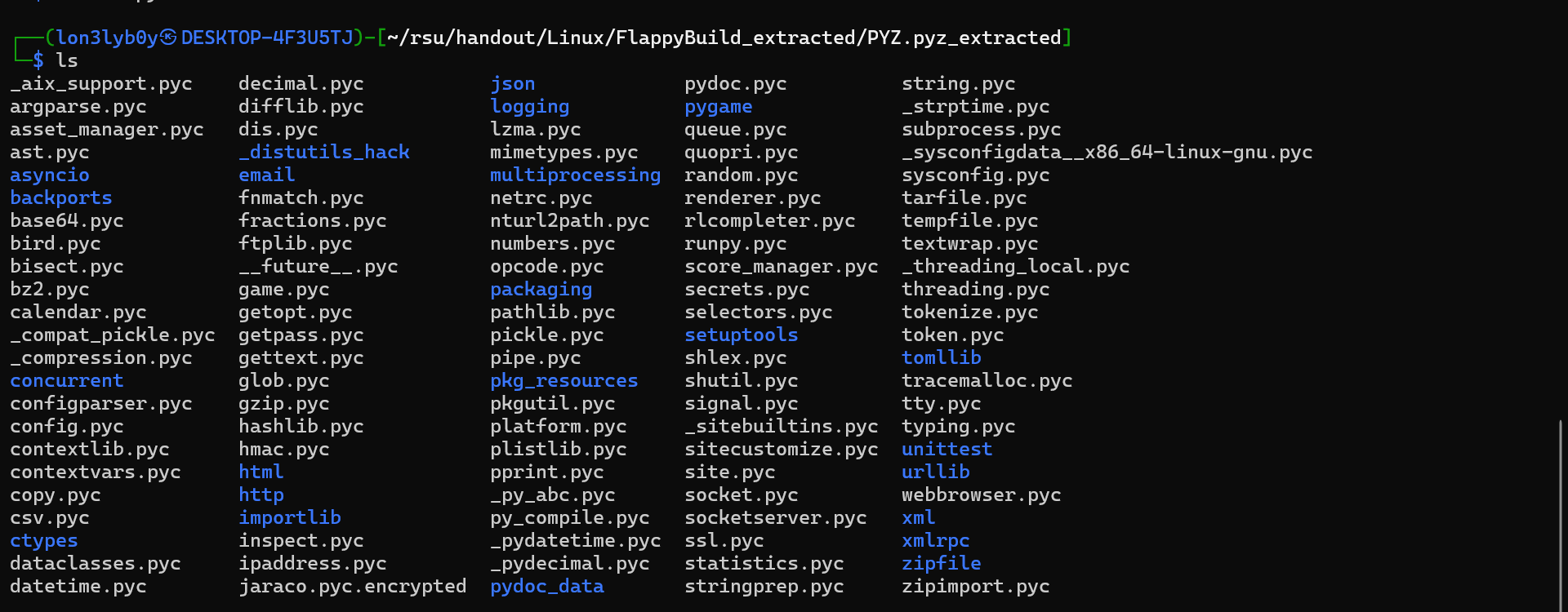Click the _sysconfigdata__x86_64-linux-gnu.pyc file name
The image size is (1568, 612).
click(1107, 153)
